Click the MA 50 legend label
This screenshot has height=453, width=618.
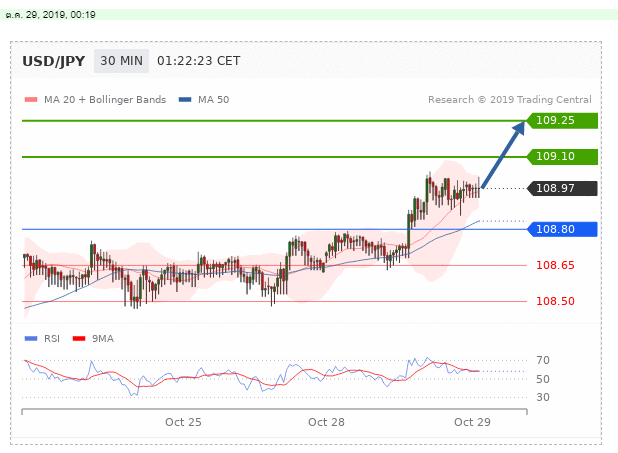click(x=214, y=100)
